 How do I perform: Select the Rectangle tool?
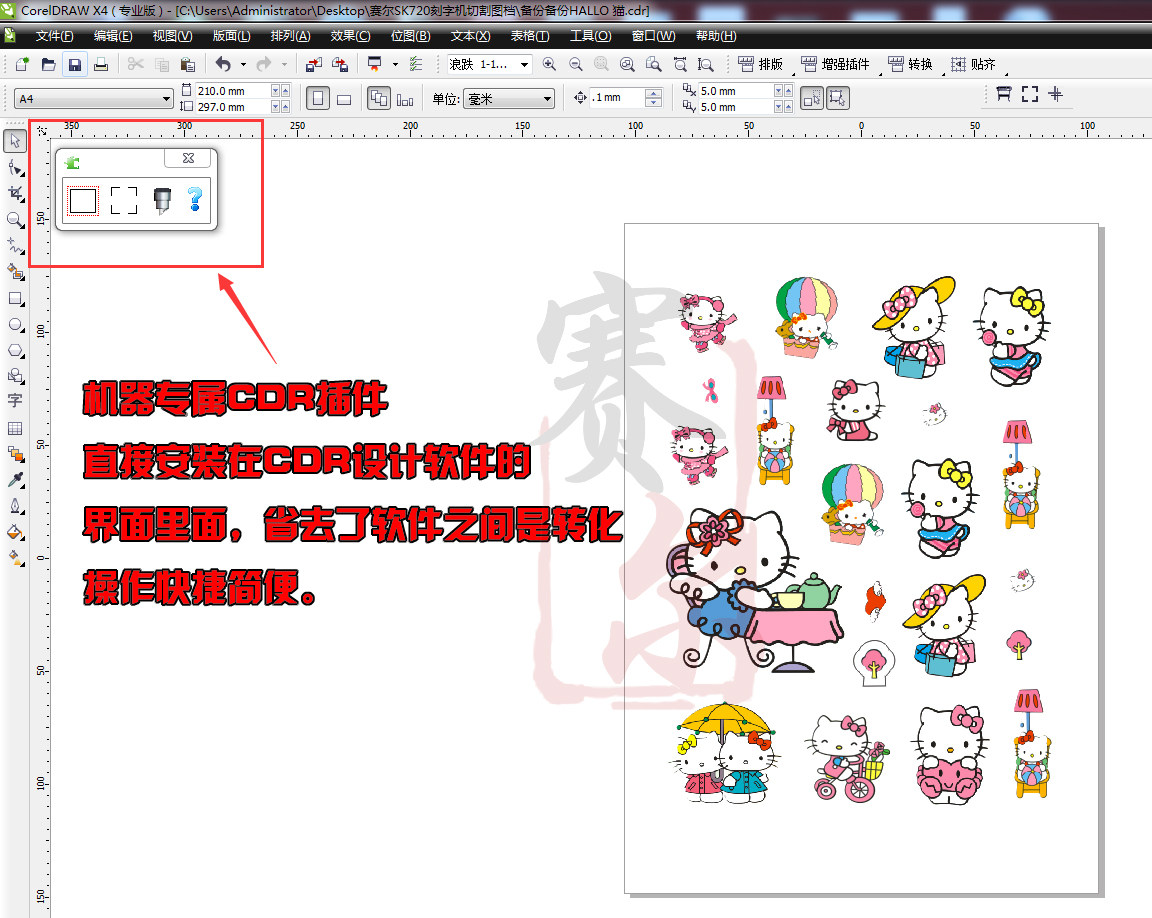click(15, 298)
